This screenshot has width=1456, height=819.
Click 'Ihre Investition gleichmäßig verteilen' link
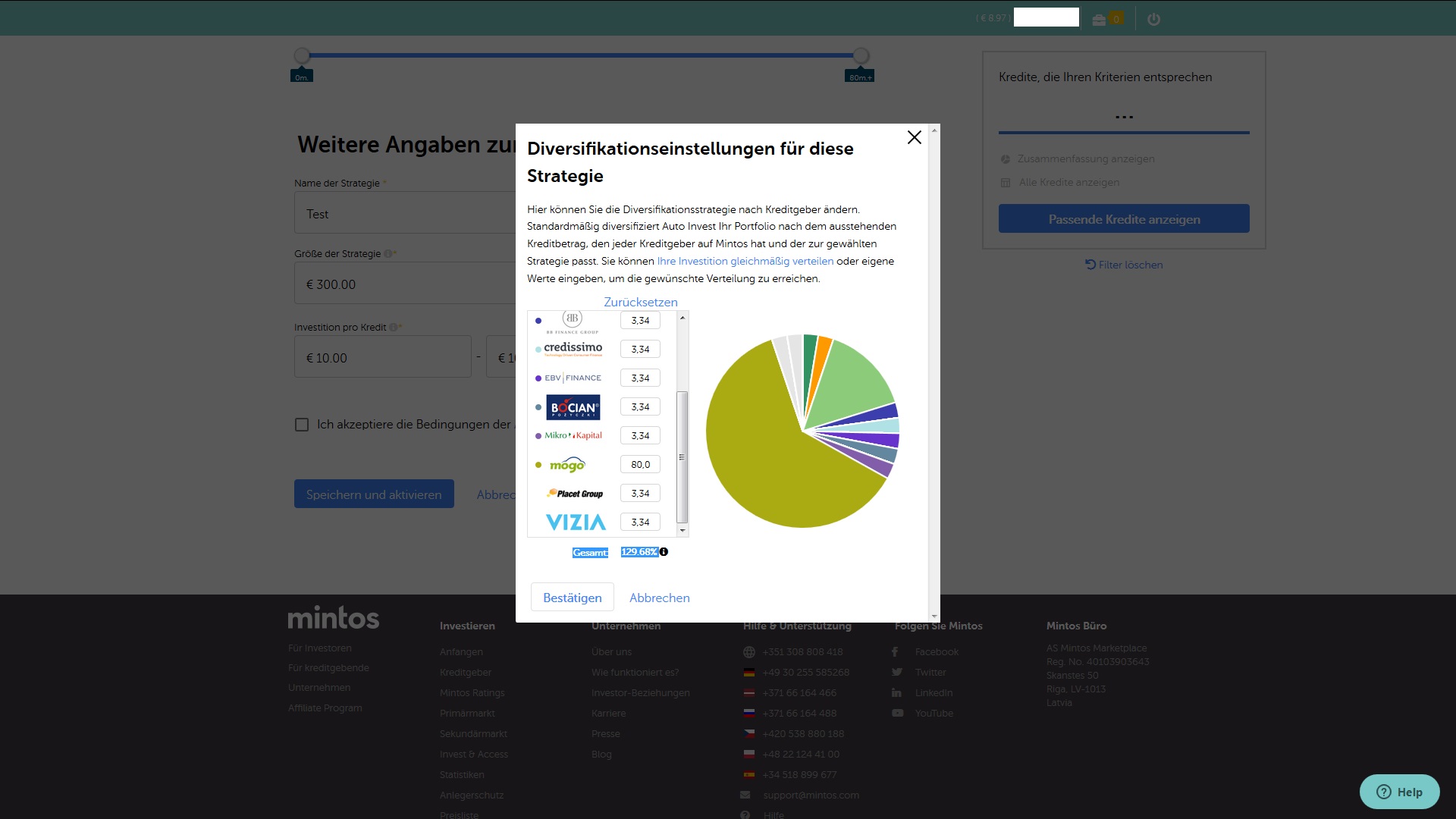(x=745, y=261)
